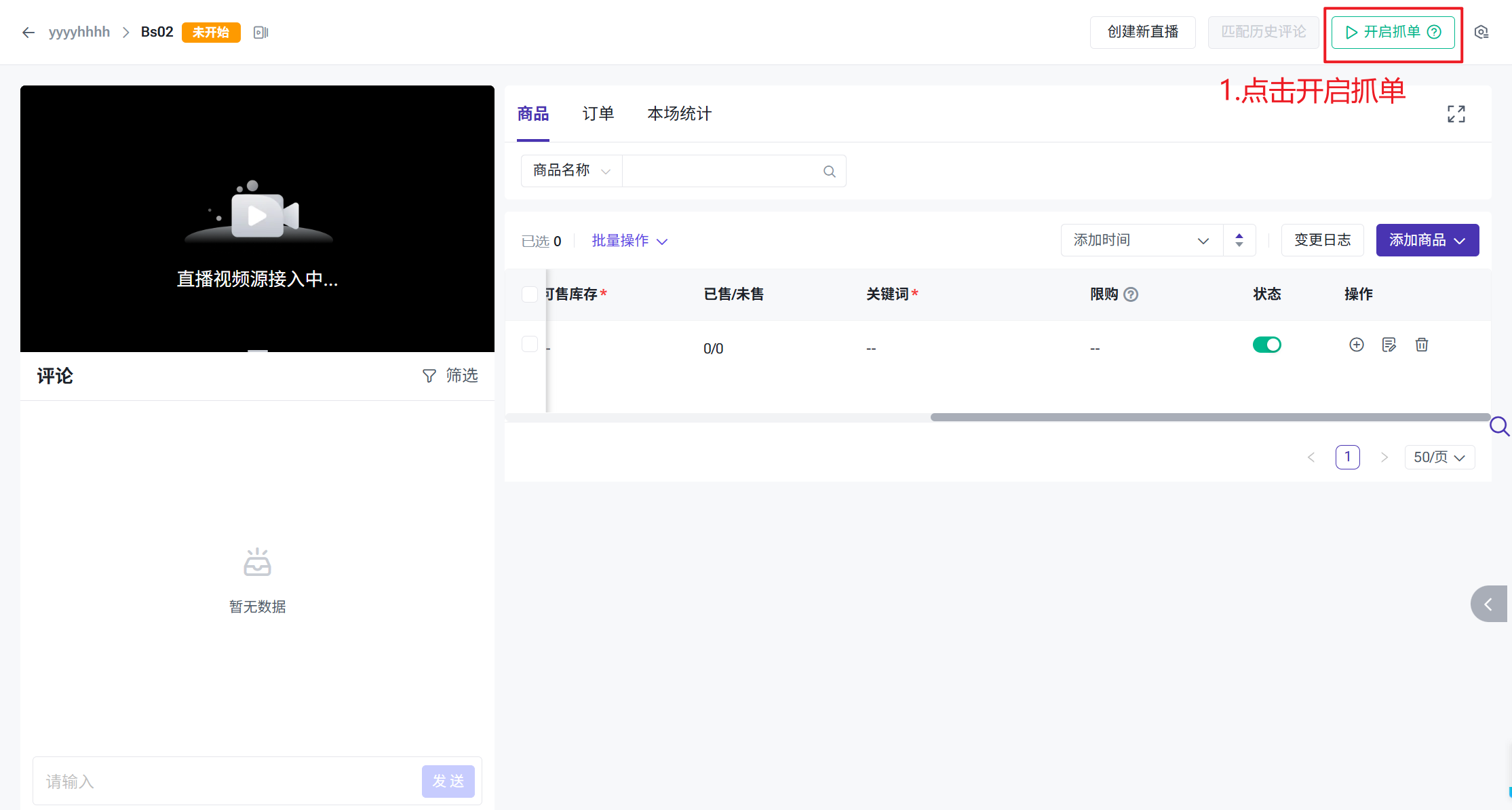
Task: Select page 1 in pagination
Action: pos(1348,457)
